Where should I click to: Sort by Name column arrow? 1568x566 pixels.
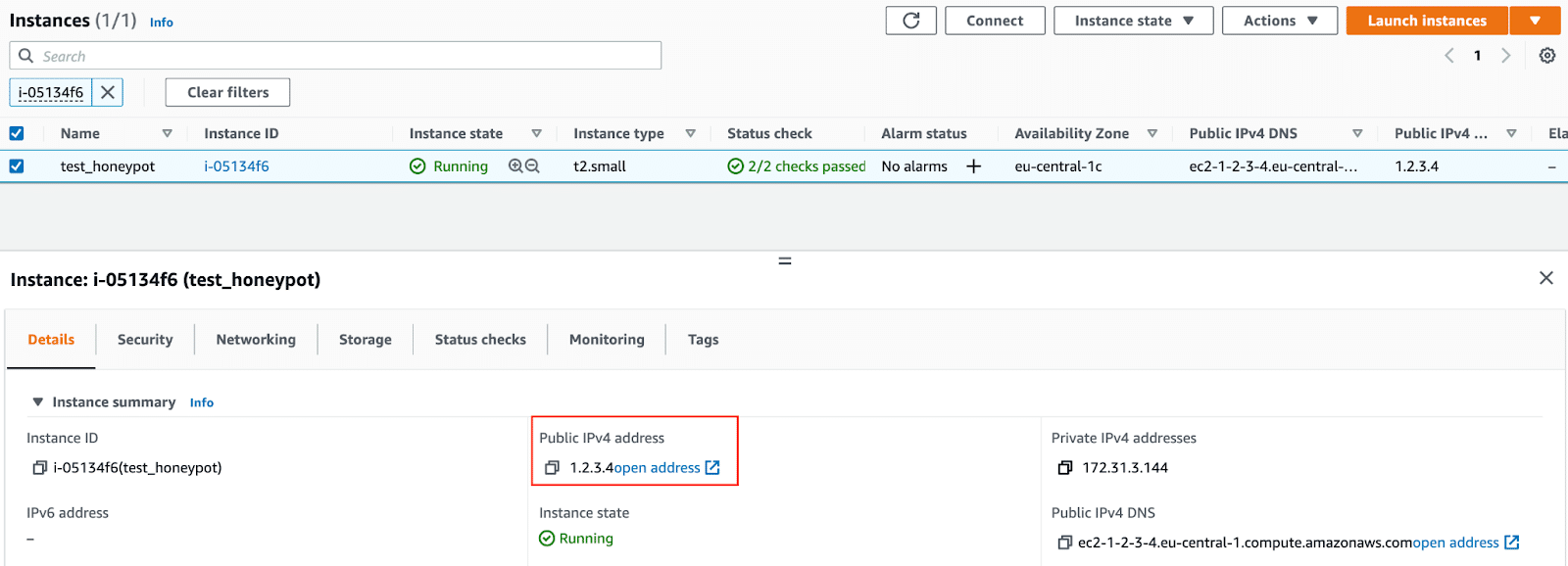click(168, 133)
